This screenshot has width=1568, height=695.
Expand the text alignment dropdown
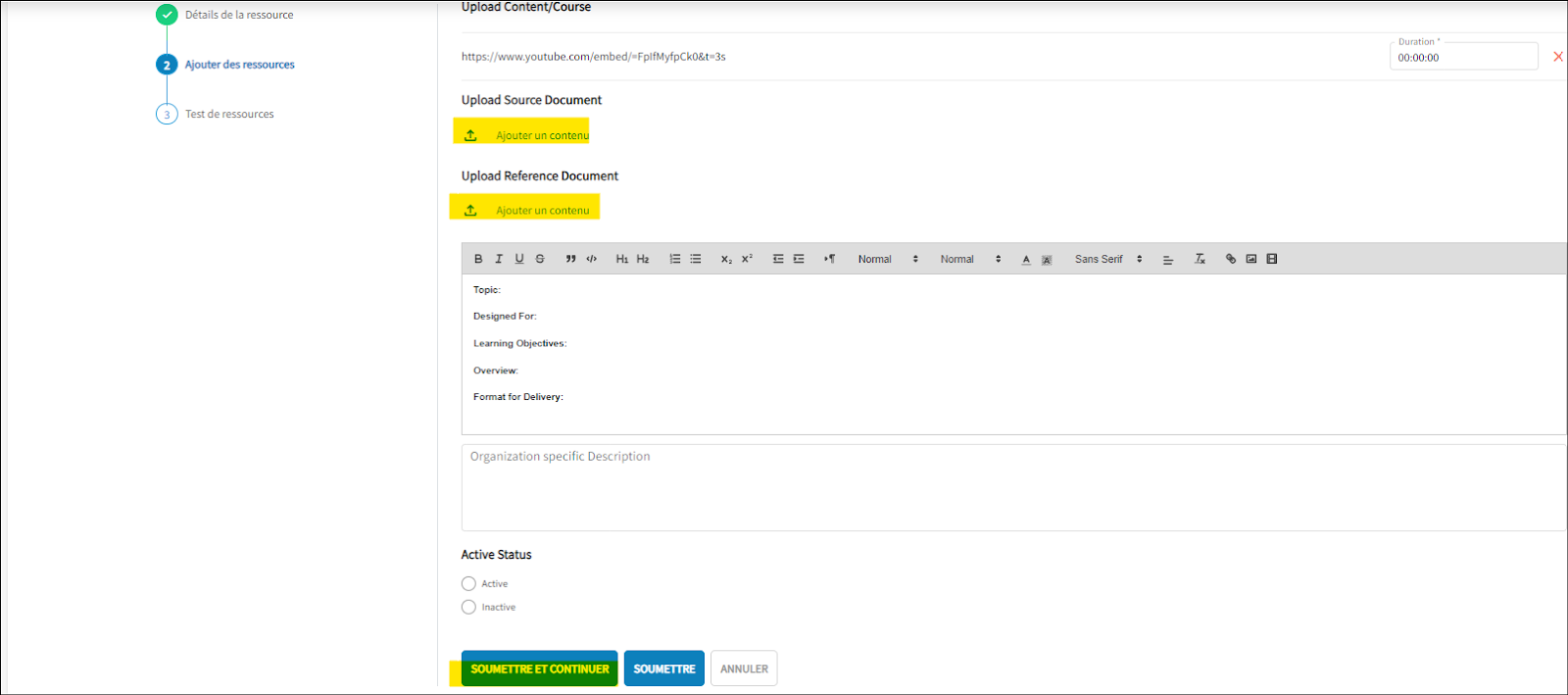click(x=1168, y=260)
